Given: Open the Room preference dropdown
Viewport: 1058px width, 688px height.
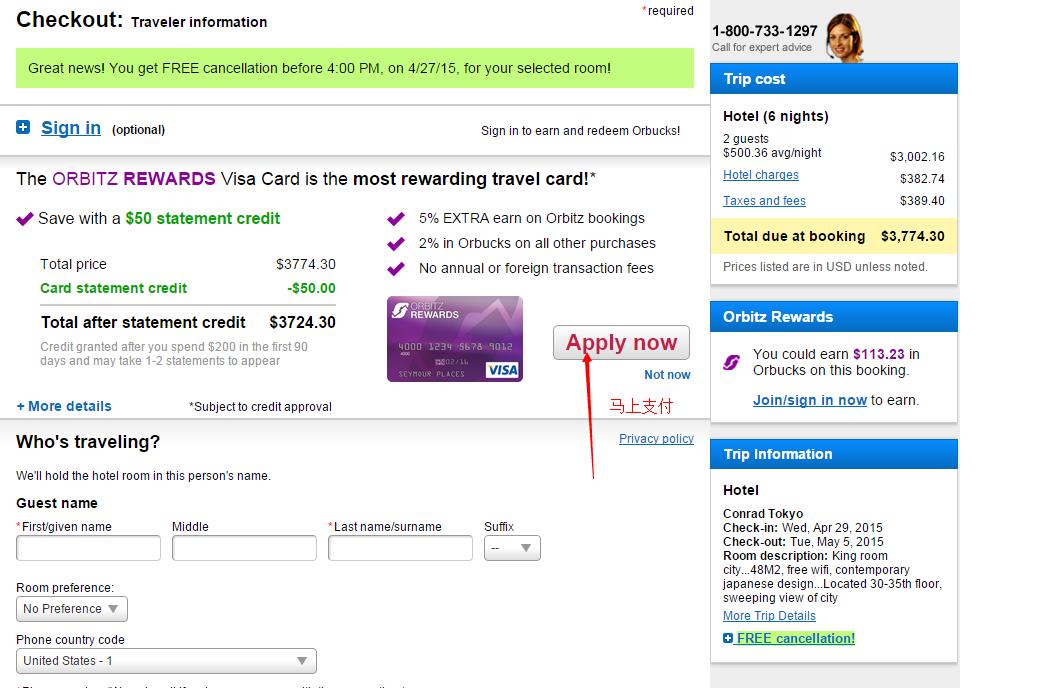Looking at the screenshot, I should pos(72,608).
